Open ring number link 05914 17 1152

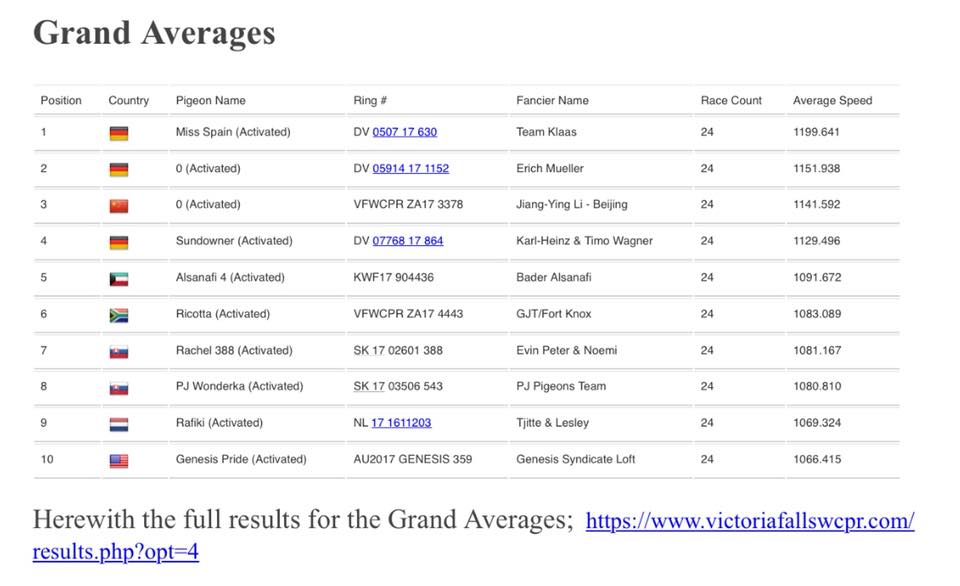pos(410,168)
